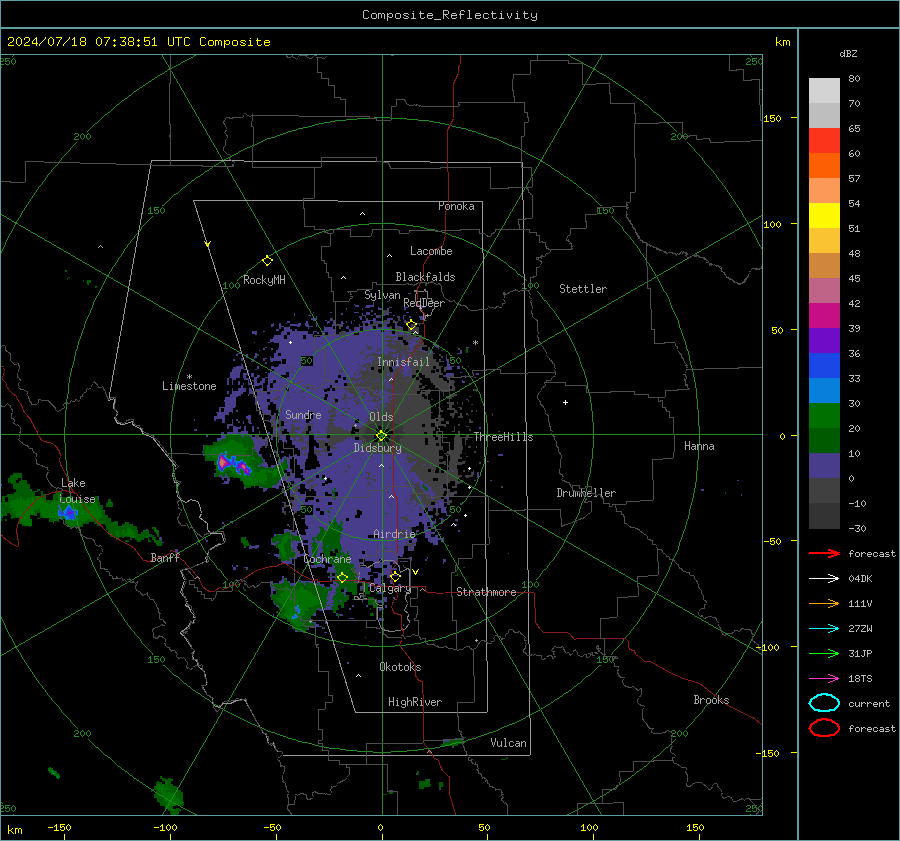
Task: Click the asterisk marker above Limestone
Action: (189, 377)
